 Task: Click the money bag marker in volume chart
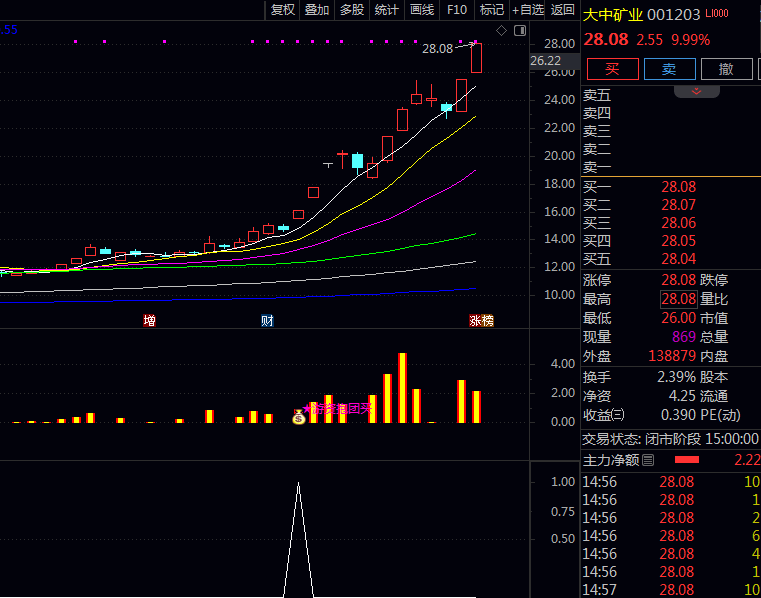(x=298, y=415)
